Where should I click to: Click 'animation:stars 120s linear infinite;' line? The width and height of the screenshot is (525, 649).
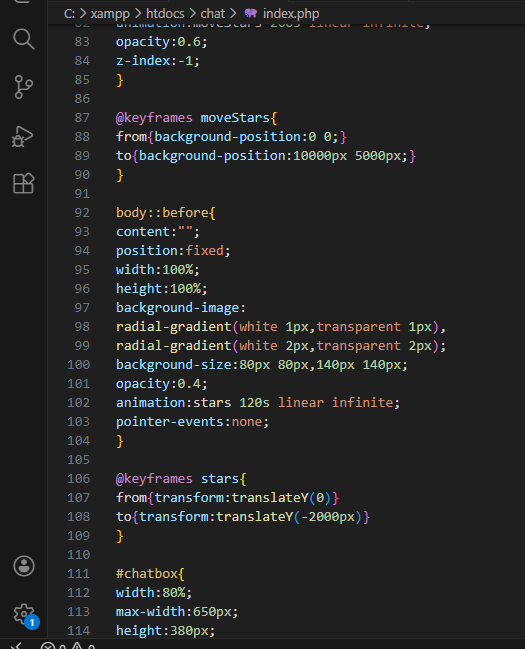258,403
